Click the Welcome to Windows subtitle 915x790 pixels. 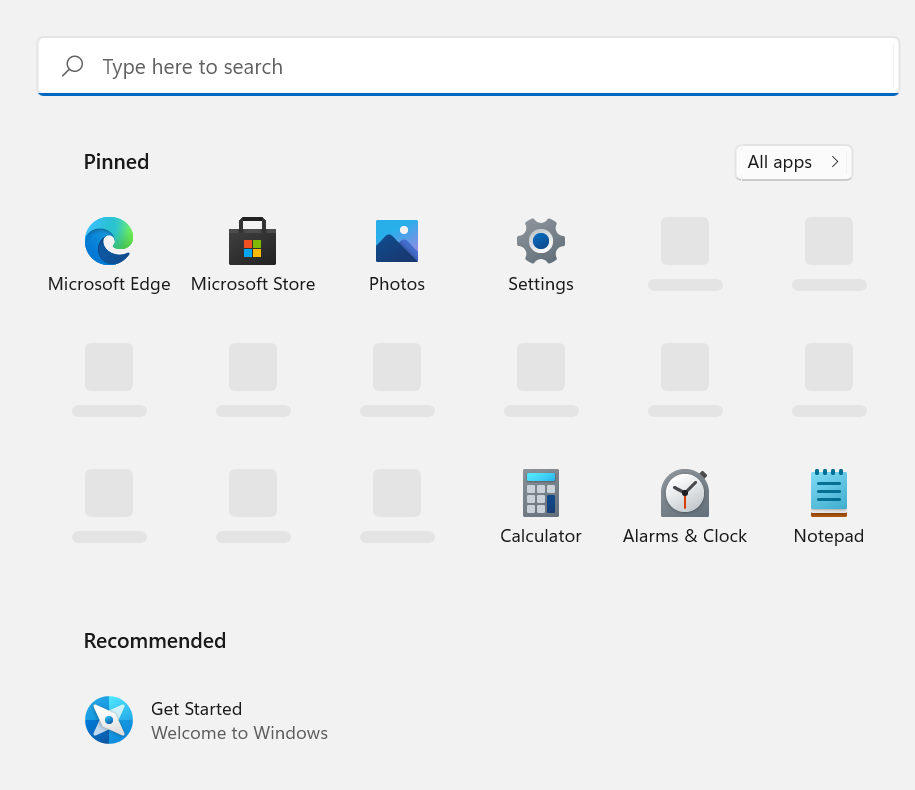pyautogui.click(x=239, y=733)
